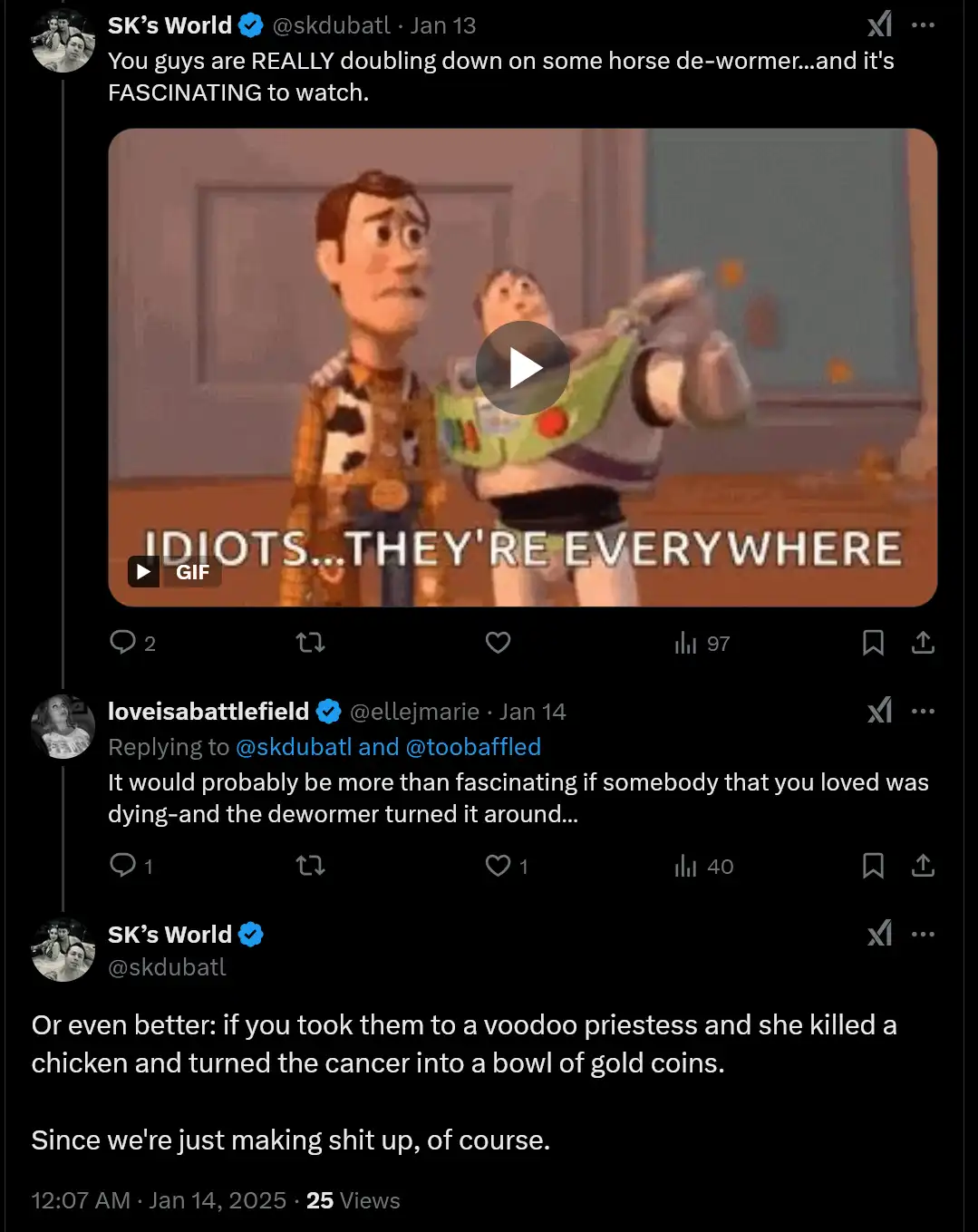Like the horse de-wormer tweet
Screen dimensions: 978x1232
tap(499, 643)
